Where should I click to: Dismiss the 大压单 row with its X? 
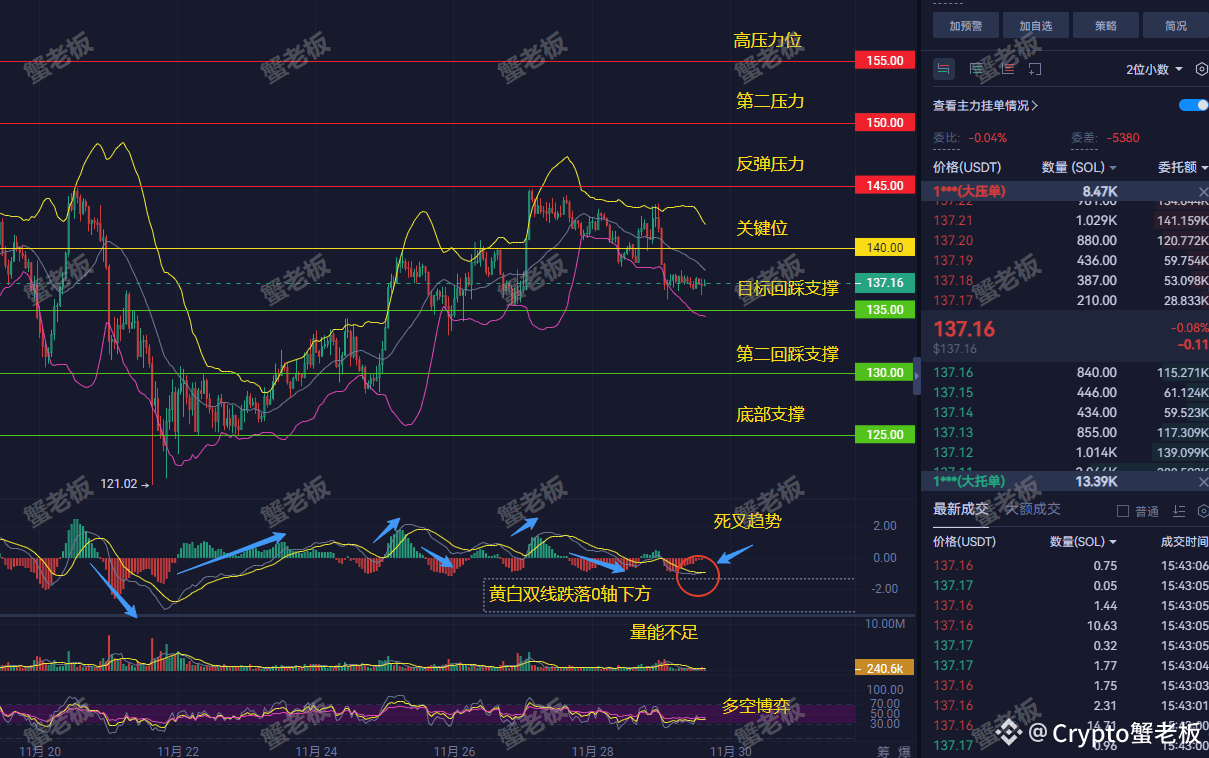point(1203,191)
